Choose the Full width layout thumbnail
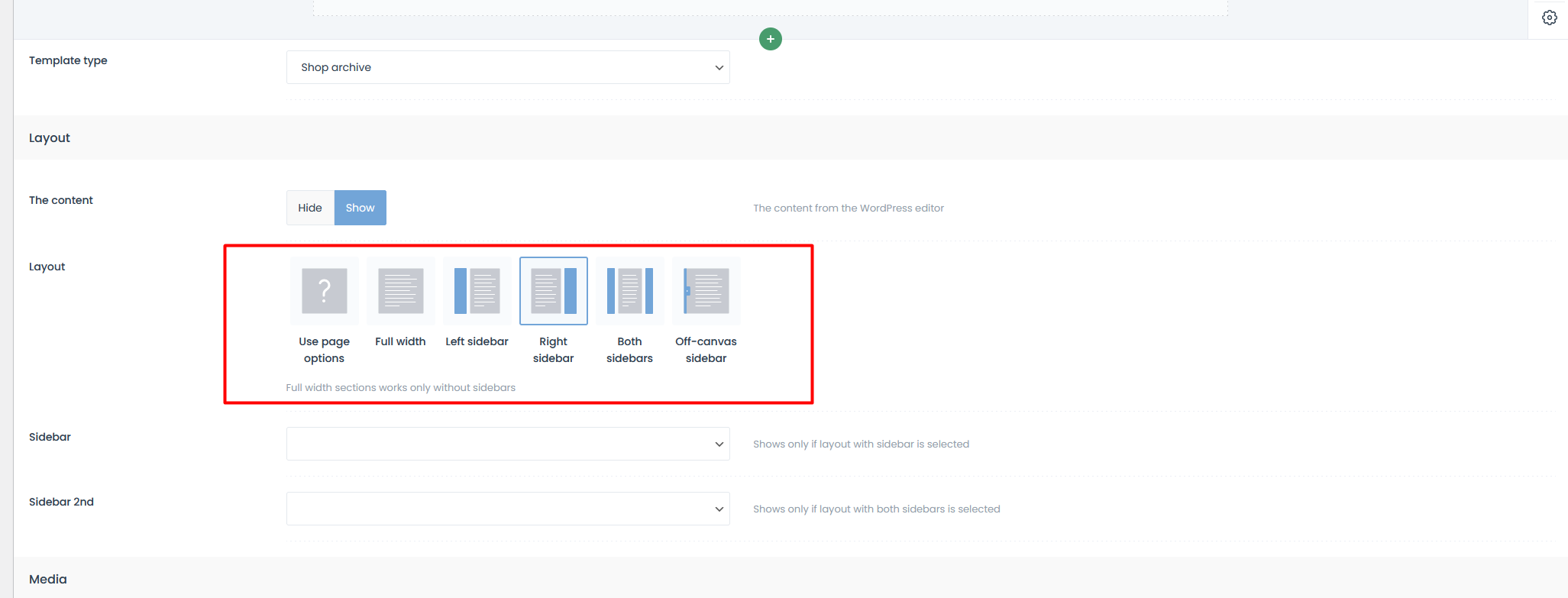Image resolution: width=1568 pixels, height=598 pixels. tap(401, 291)
